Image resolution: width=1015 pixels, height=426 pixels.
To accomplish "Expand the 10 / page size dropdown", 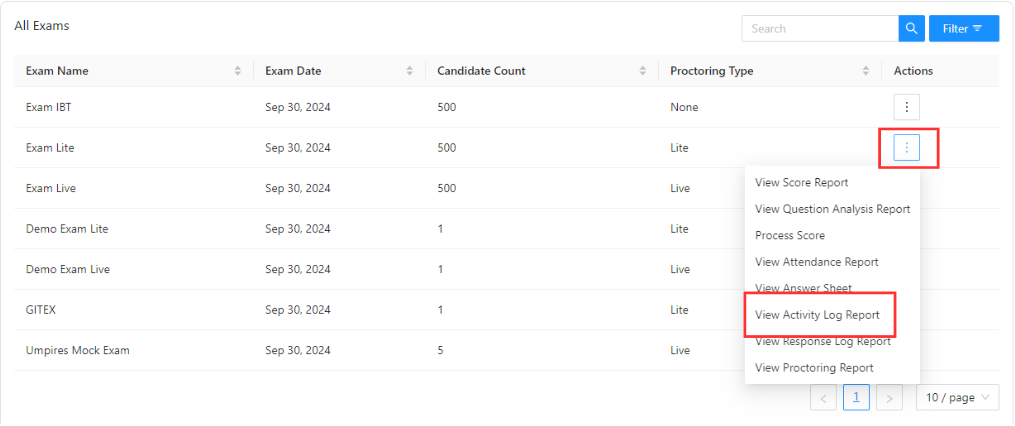I will click(957, 398).
